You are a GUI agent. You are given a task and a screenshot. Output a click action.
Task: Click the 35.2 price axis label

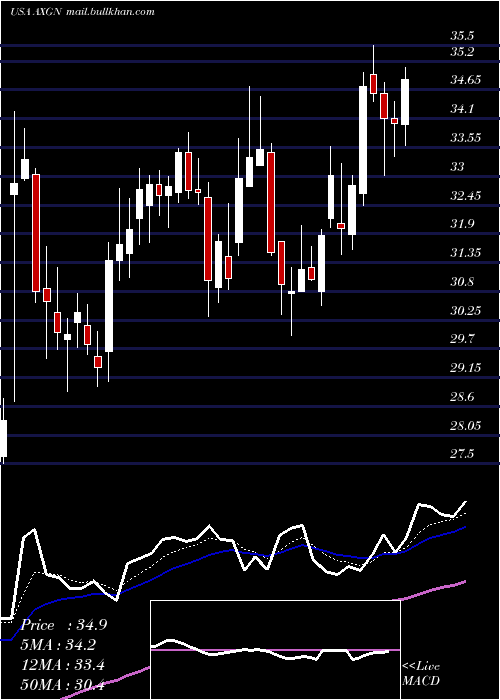[x=462, y=52]
